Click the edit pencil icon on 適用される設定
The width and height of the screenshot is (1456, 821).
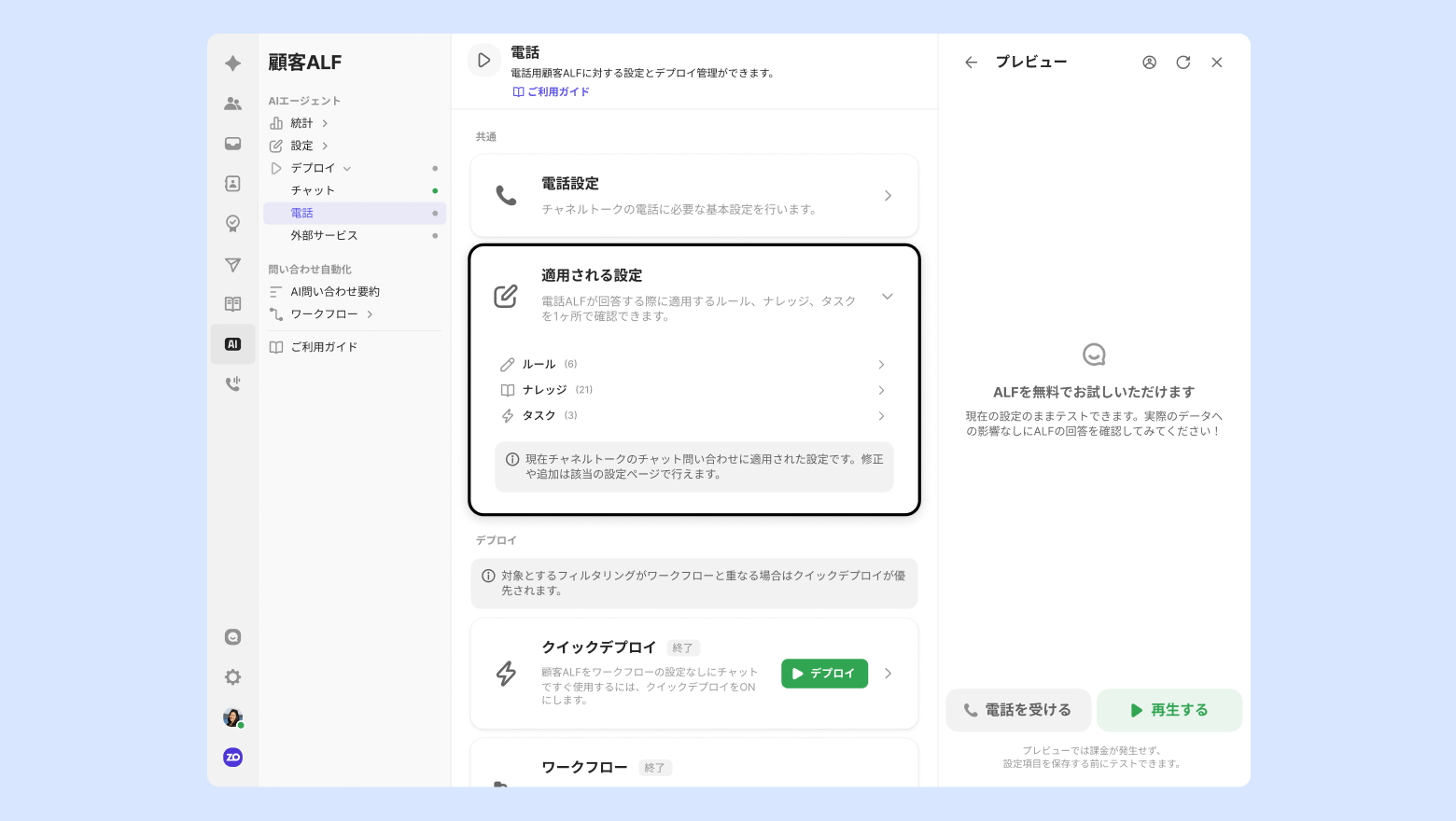tap(506, 296)
